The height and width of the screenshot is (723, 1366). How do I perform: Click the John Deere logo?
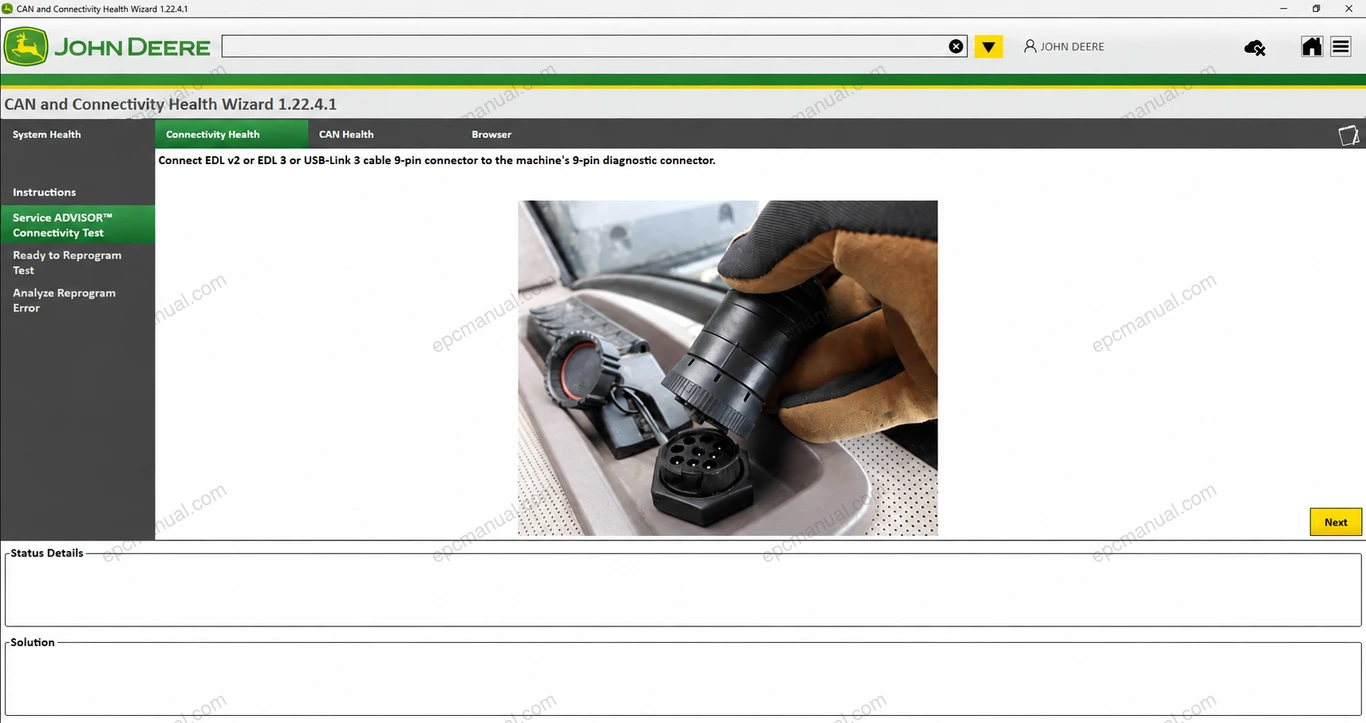pos(107,47)
